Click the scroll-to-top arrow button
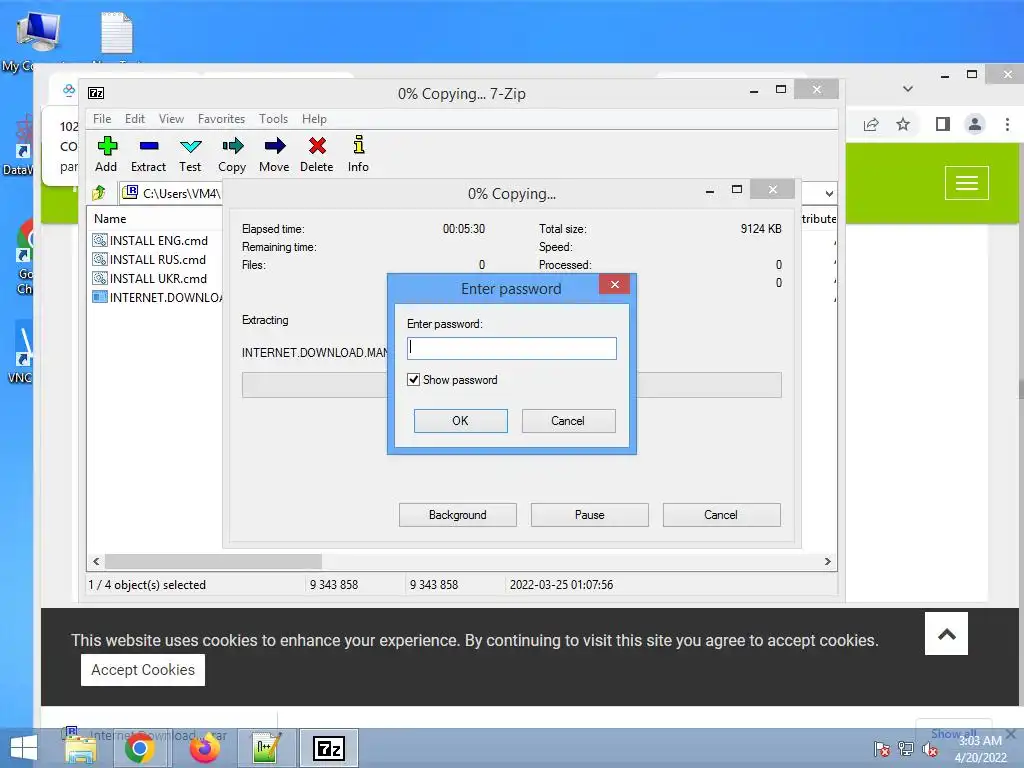Image resolution: width=1024 pixels, height=768 pixels. pyautogui.click(x=946, y=633)
